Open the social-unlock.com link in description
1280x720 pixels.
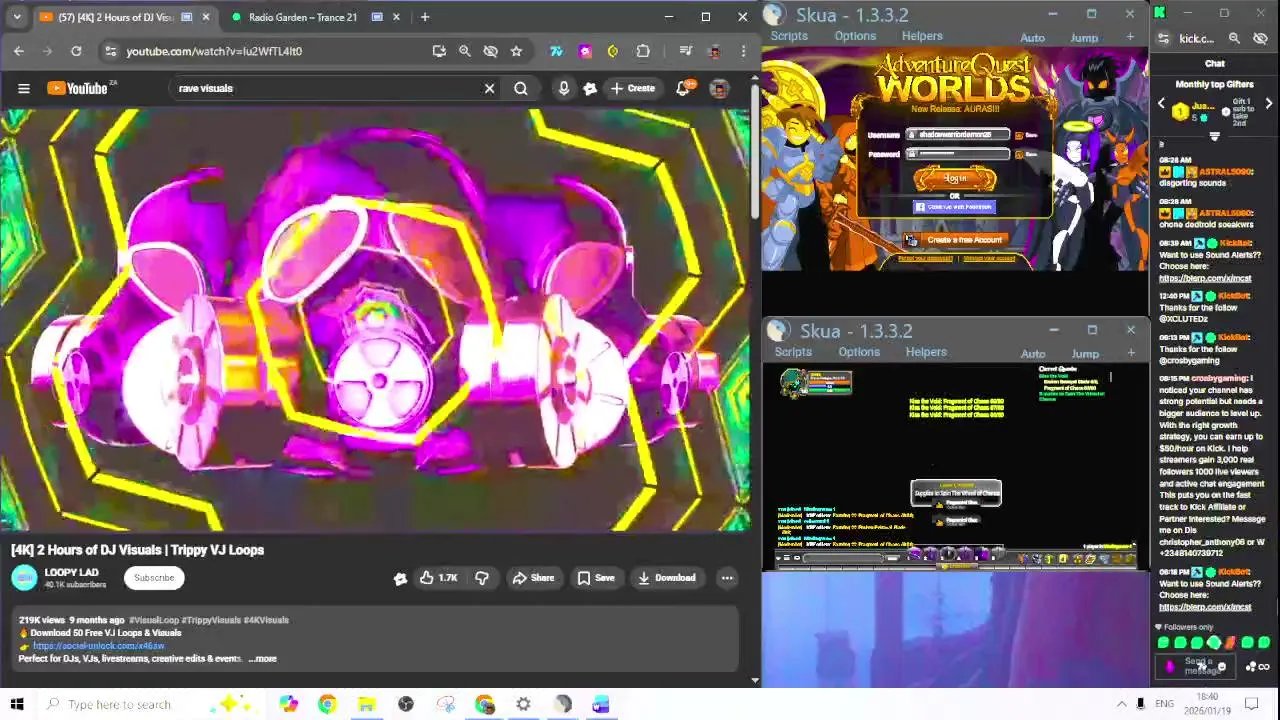click(x=98, y=646)
